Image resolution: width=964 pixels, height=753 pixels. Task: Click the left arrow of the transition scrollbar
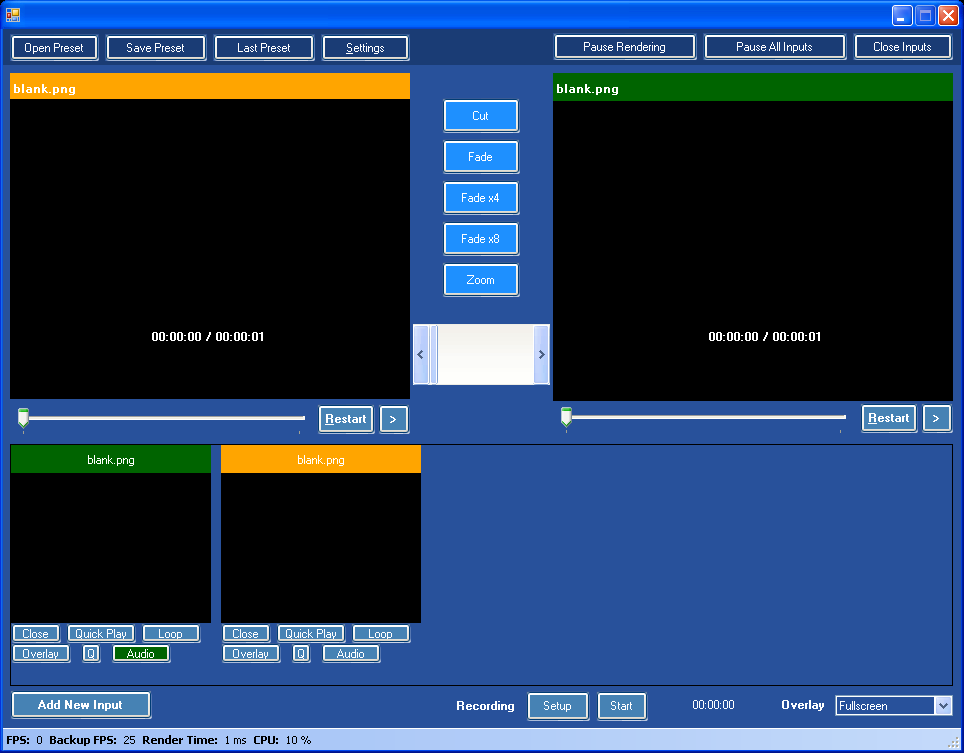(421, 354)
